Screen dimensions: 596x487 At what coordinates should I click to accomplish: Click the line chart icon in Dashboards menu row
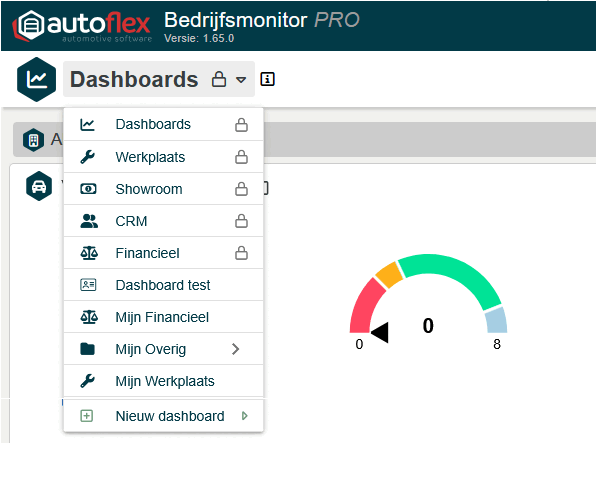click(87, 124)
